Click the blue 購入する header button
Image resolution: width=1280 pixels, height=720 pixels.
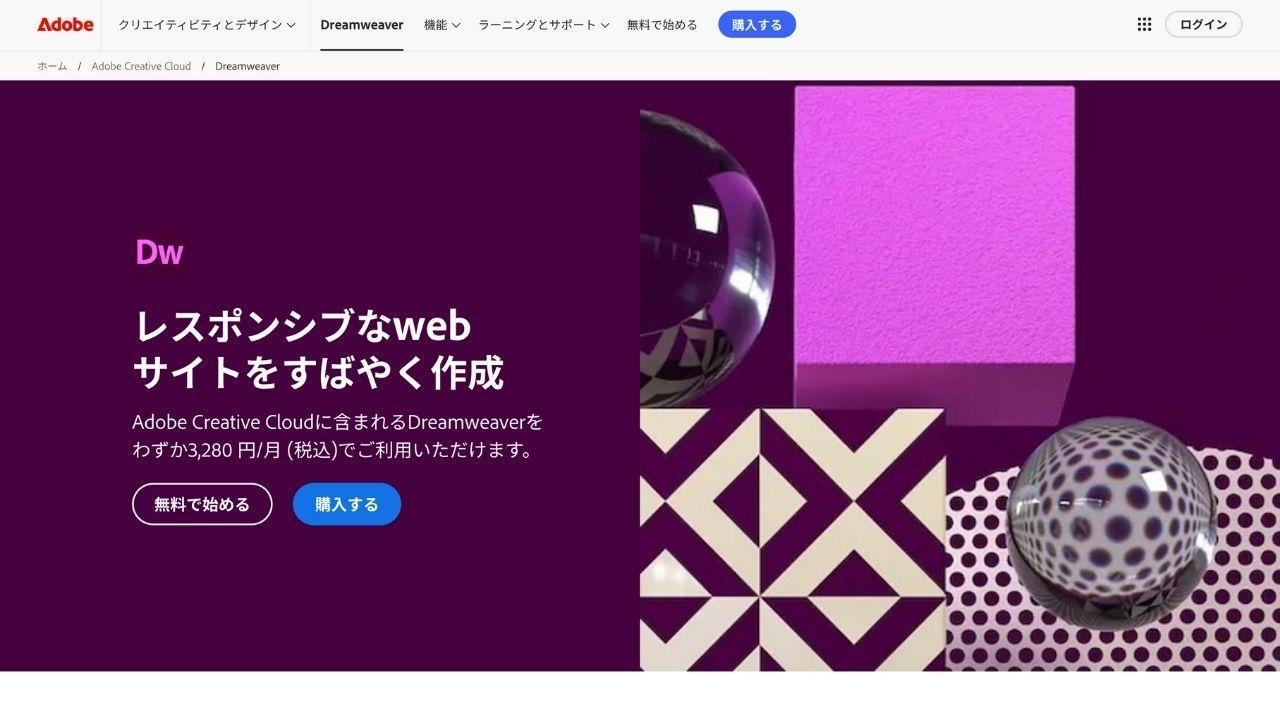point(757,24)
